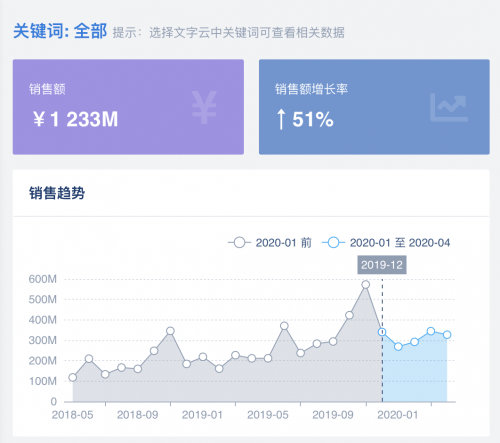
Task: Toggle the '2020-01 前' legend series
Action: (x=270, y=243)
